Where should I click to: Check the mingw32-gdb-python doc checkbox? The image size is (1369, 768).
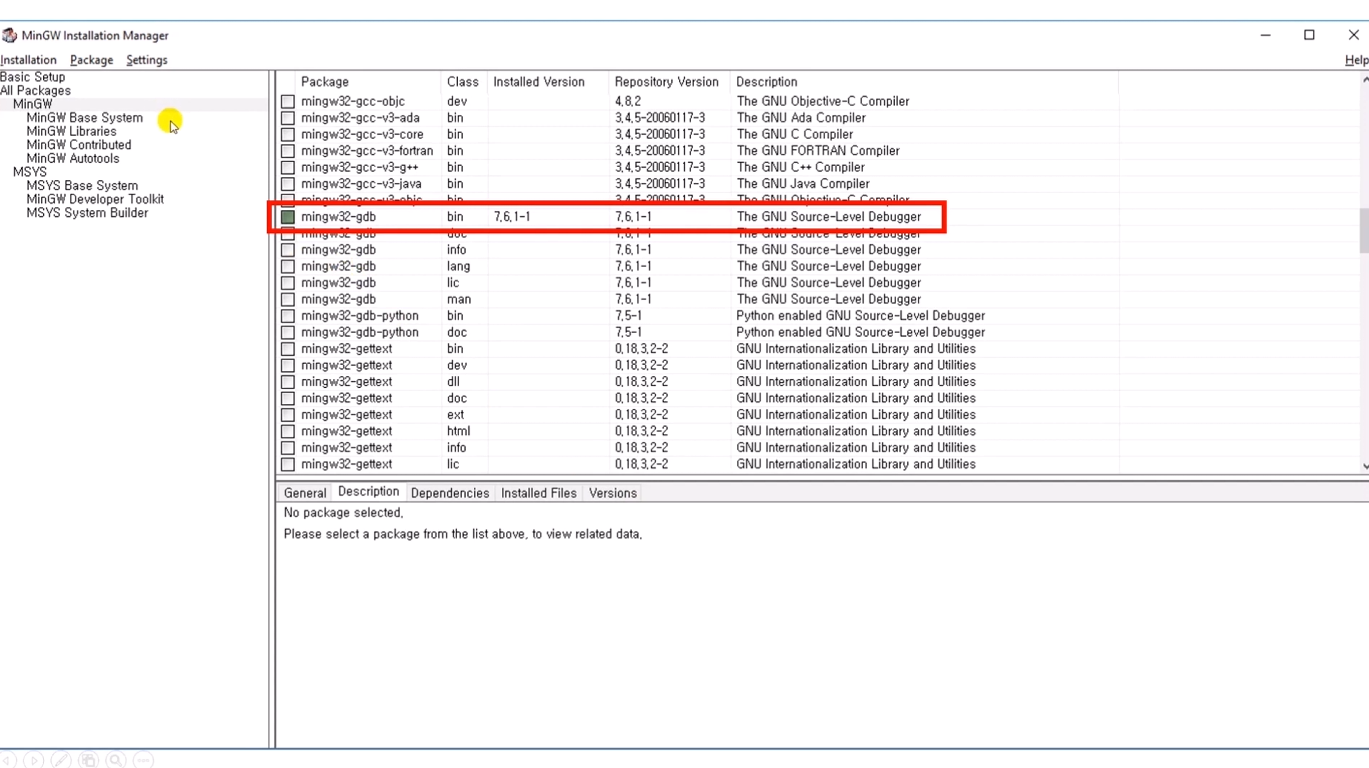[x=288, y=332]
